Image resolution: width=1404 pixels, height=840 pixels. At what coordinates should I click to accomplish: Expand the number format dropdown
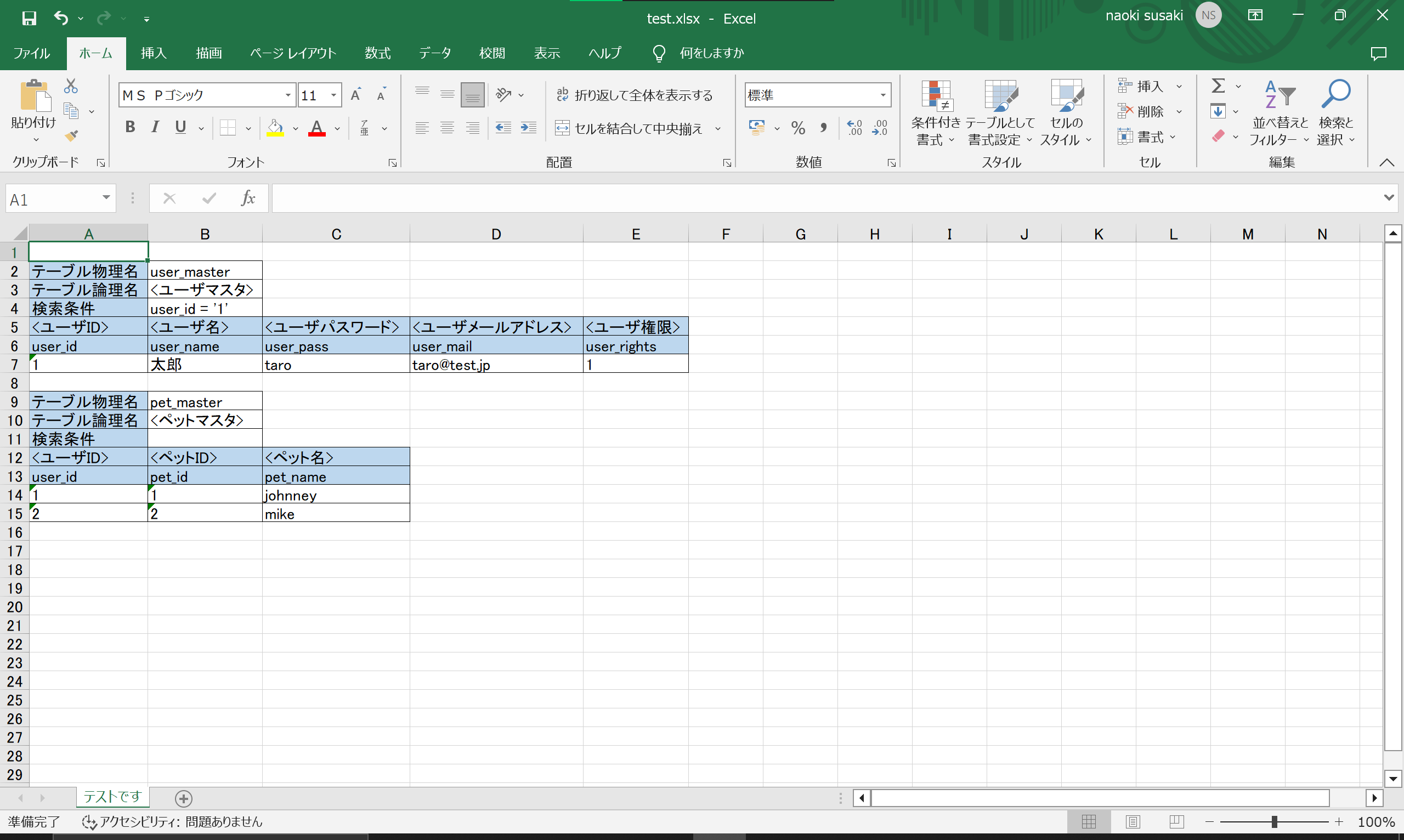tap(882, 95)
